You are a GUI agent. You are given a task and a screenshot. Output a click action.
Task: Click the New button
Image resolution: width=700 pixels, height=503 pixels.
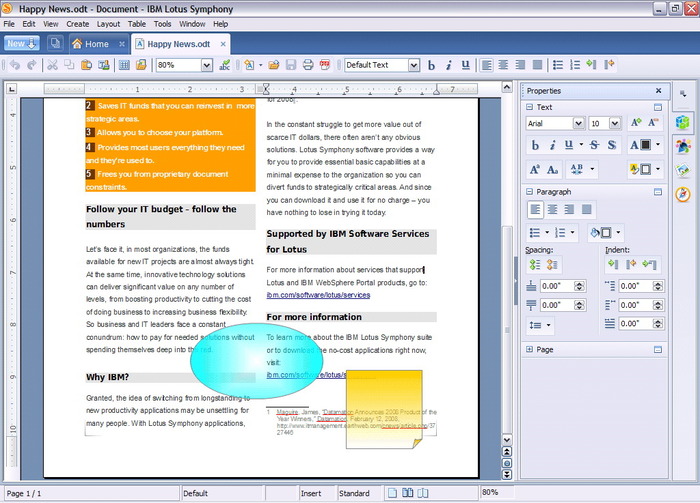[19, 43]
